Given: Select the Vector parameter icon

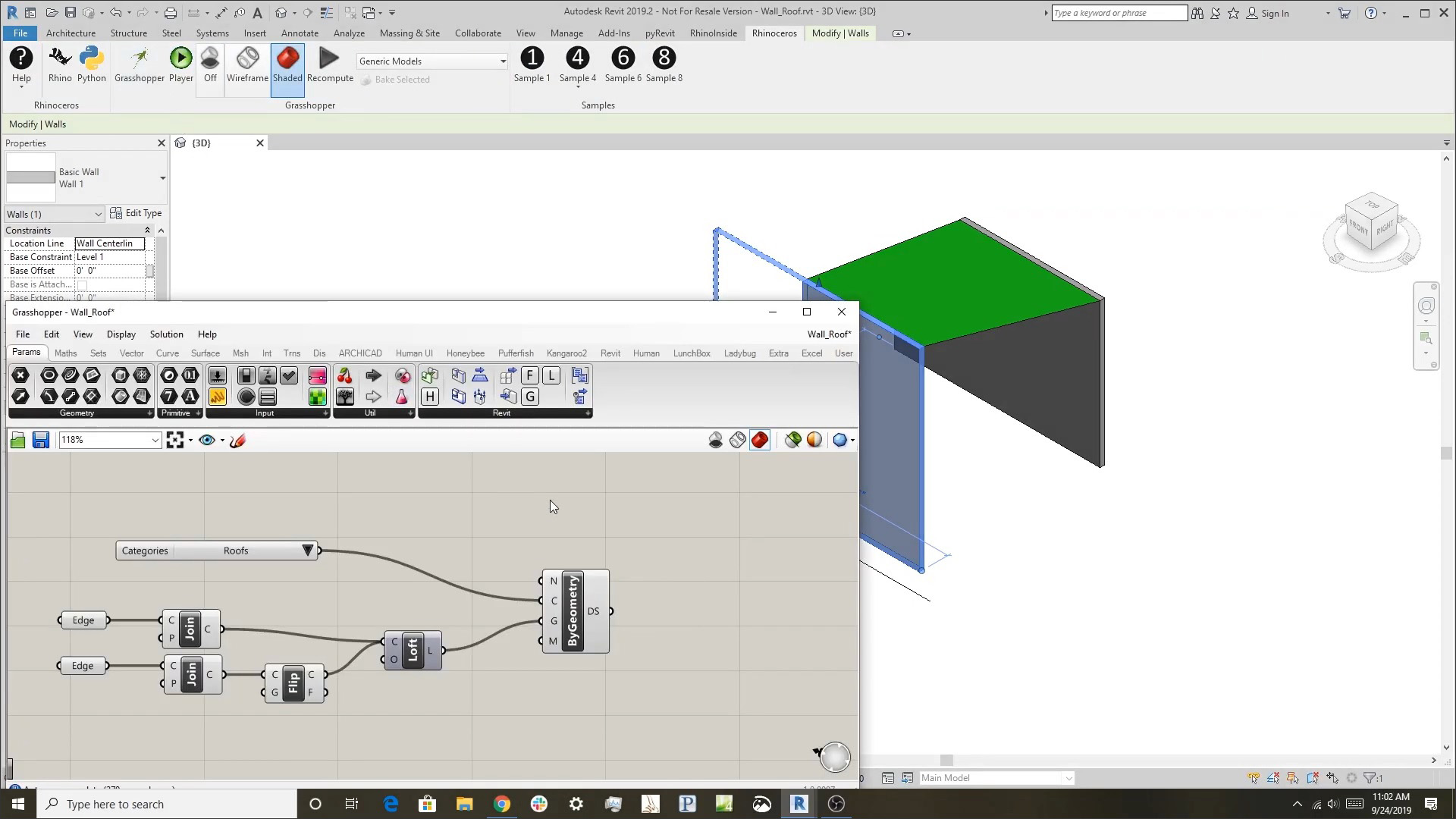Looking at the screenshot, I should pos(20,396).
